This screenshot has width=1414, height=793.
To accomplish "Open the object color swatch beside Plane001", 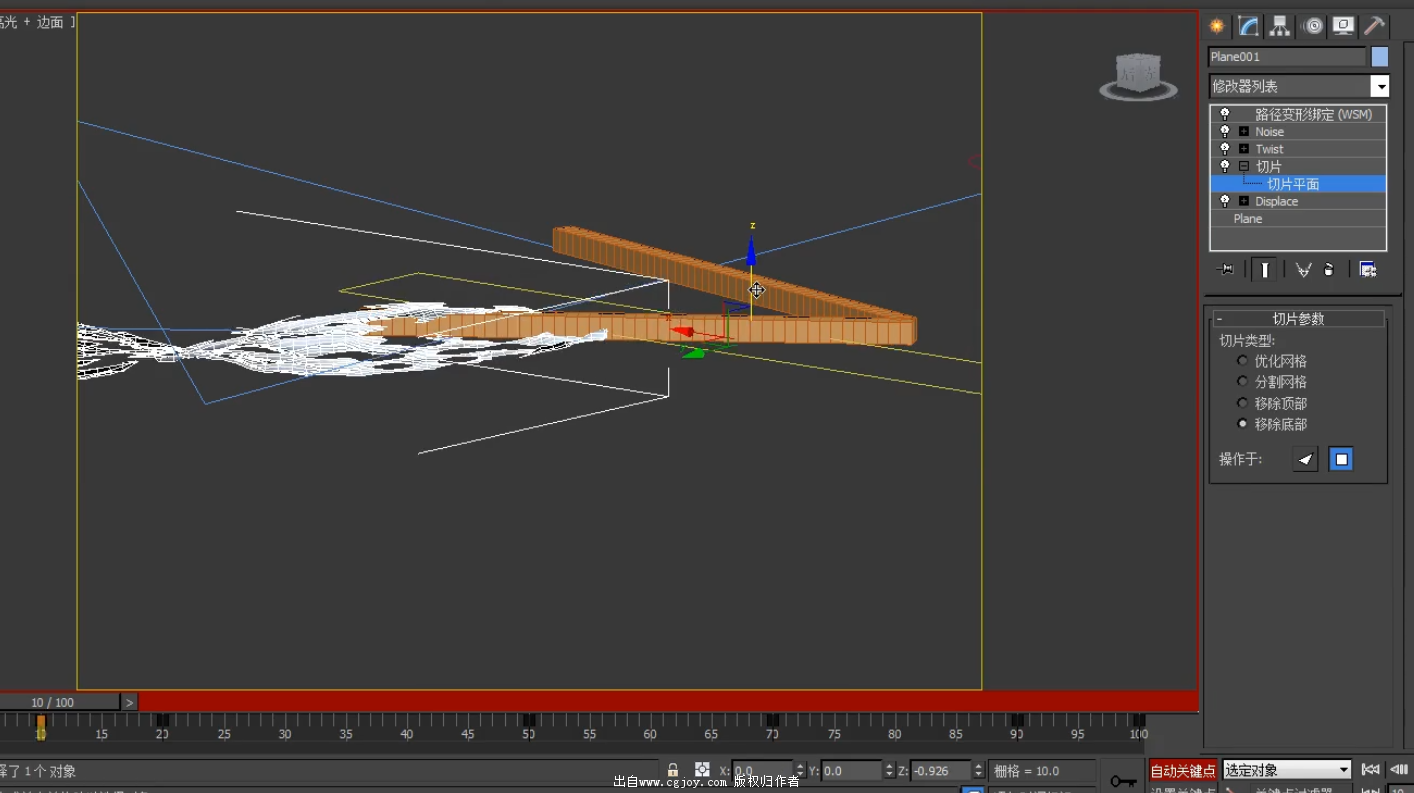I will coord(1380,57).
